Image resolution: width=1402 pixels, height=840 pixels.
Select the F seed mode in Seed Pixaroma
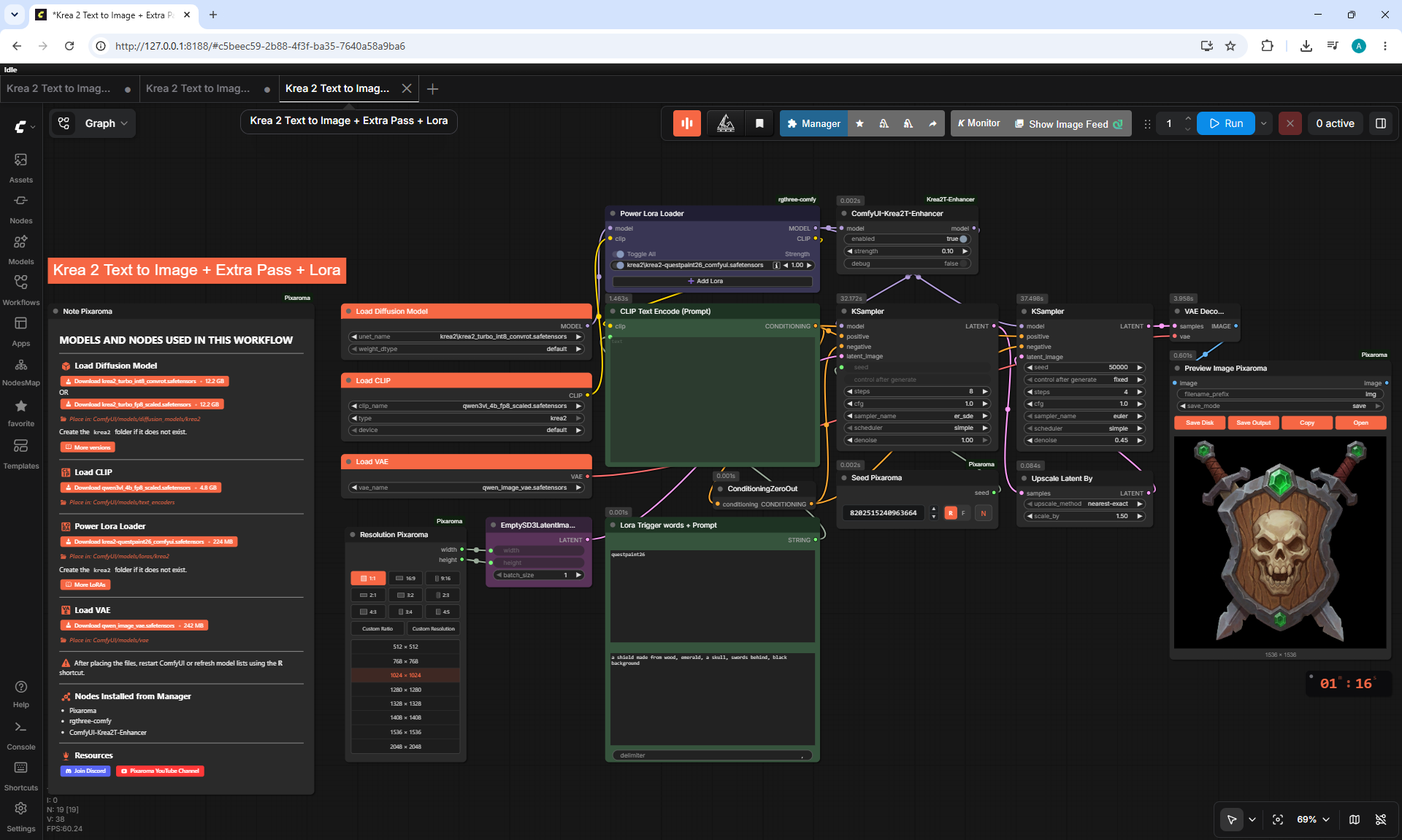[963, 513]
